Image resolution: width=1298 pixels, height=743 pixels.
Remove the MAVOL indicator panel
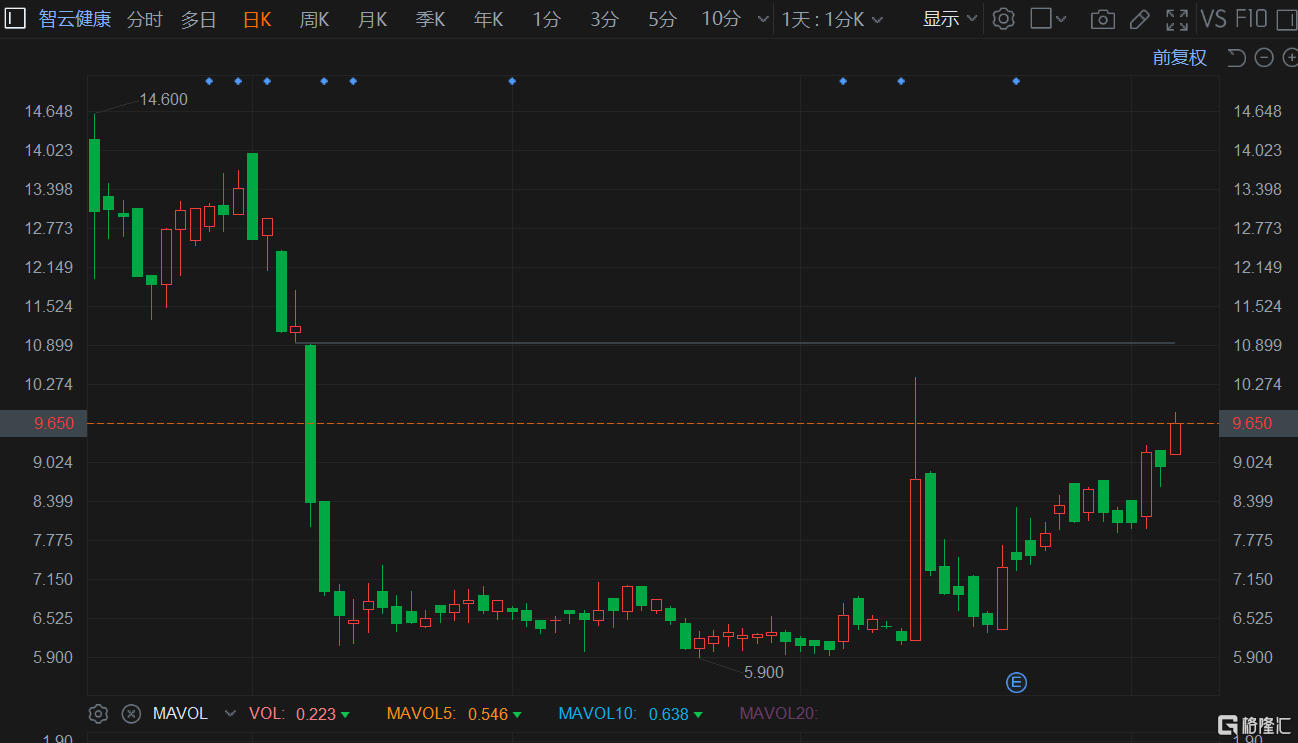tap(131, 714)
